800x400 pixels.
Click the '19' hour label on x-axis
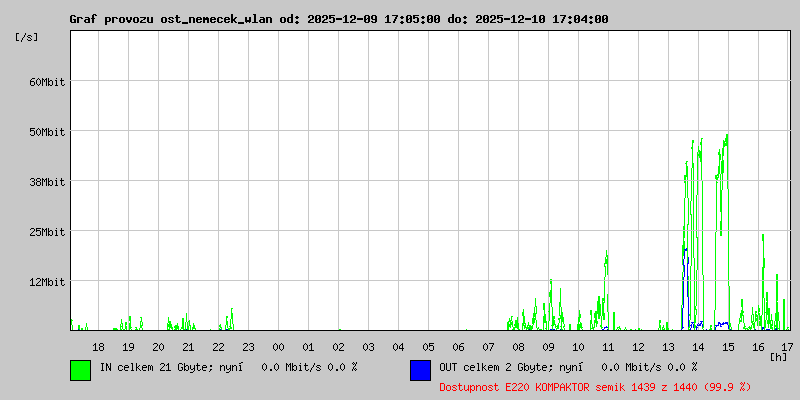click(x=128, y=347)
